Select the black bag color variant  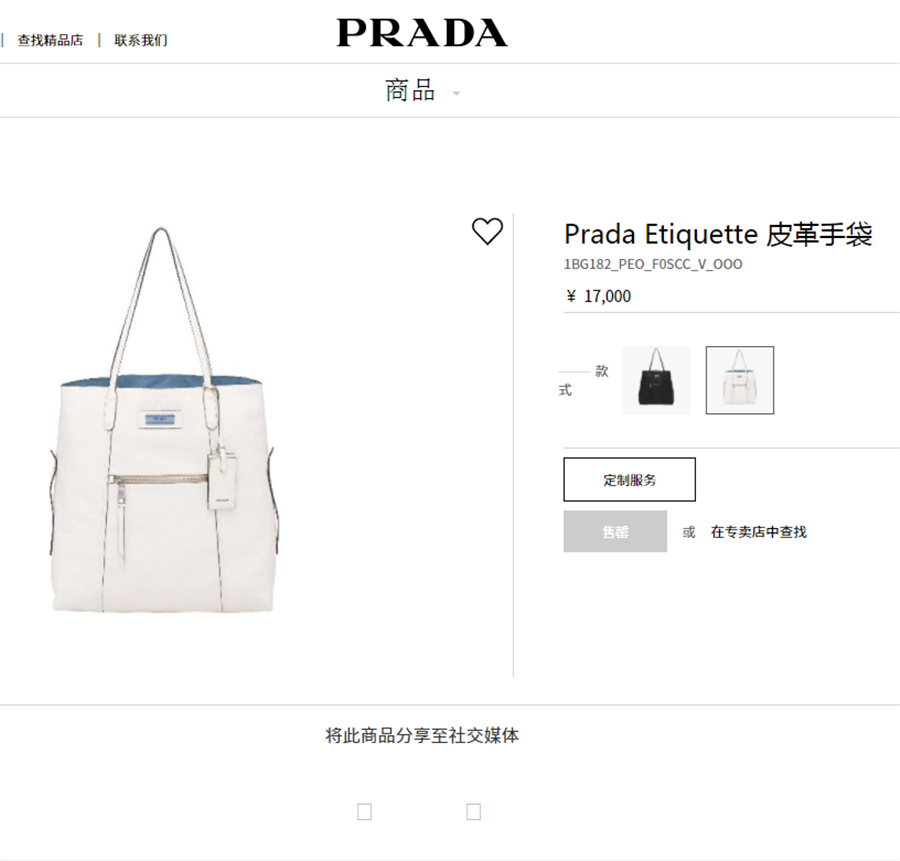(x=656, y=380)
